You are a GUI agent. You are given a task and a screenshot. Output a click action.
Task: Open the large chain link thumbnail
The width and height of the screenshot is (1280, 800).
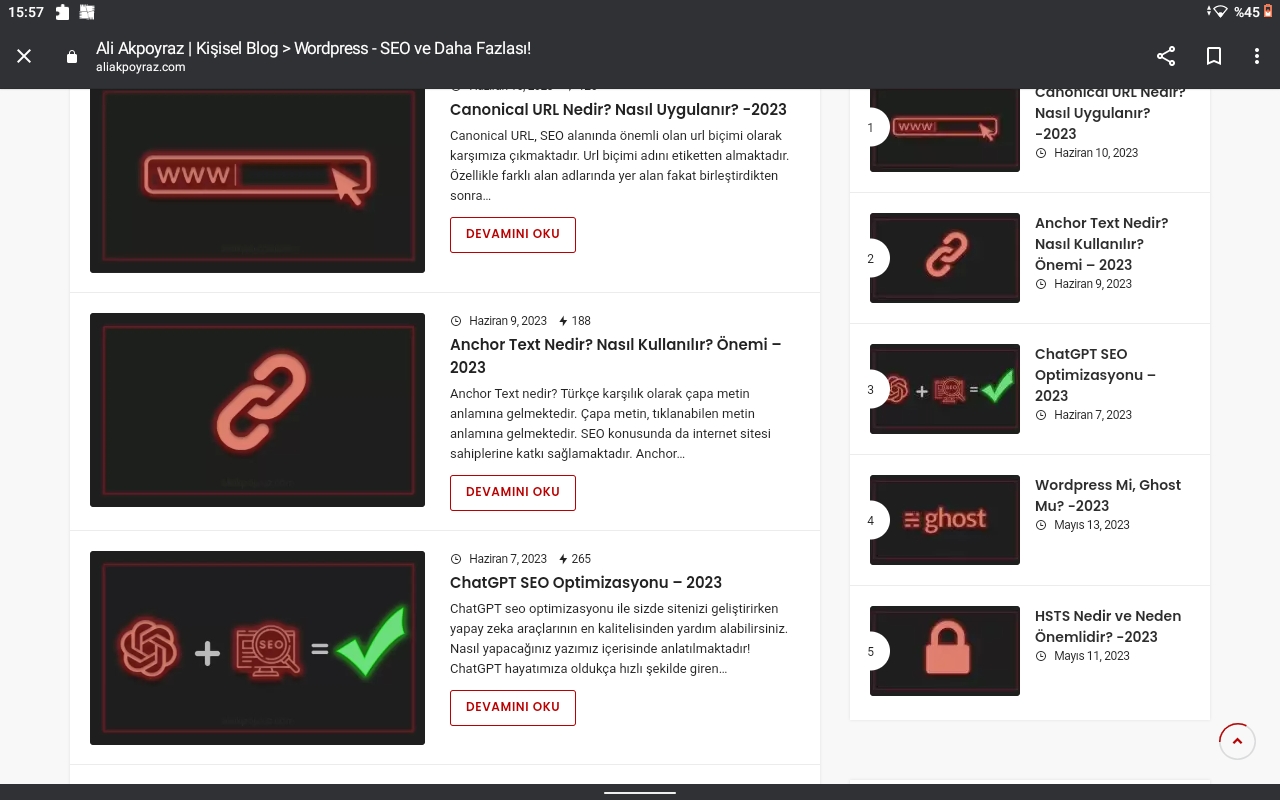[257, 410]
